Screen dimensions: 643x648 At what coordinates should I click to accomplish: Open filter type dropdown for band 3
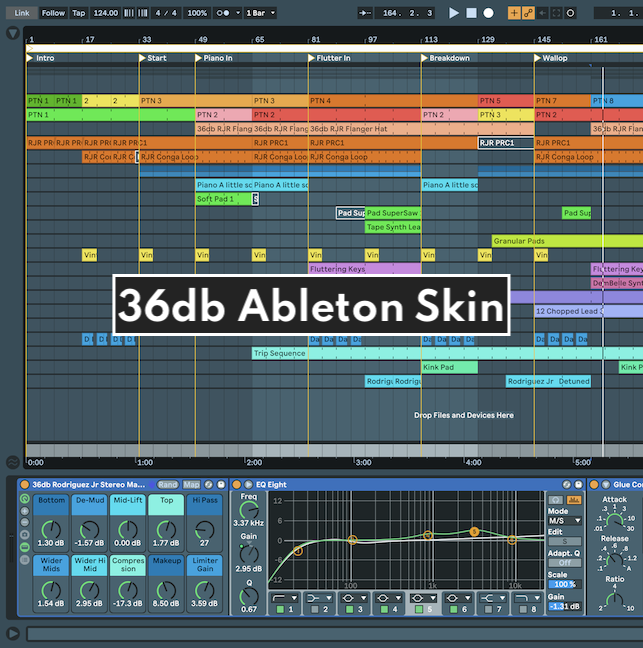coord(354,598)
